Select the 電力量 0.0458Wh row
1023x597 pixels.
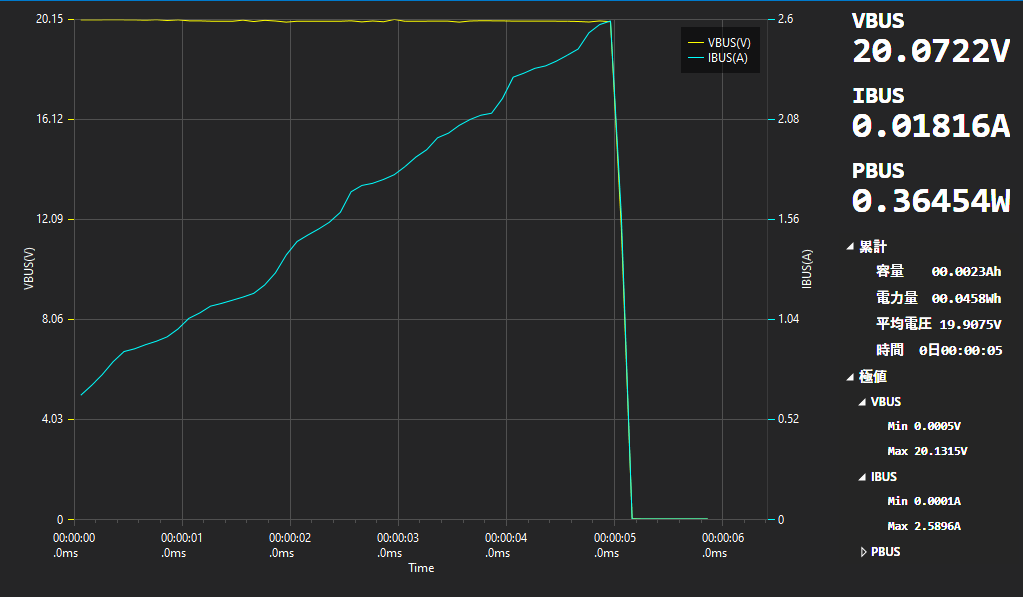938,298
